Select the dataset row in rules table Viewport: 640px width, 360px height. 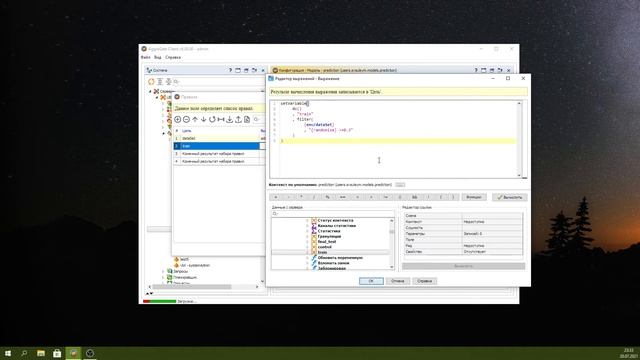tap(219, 138)
